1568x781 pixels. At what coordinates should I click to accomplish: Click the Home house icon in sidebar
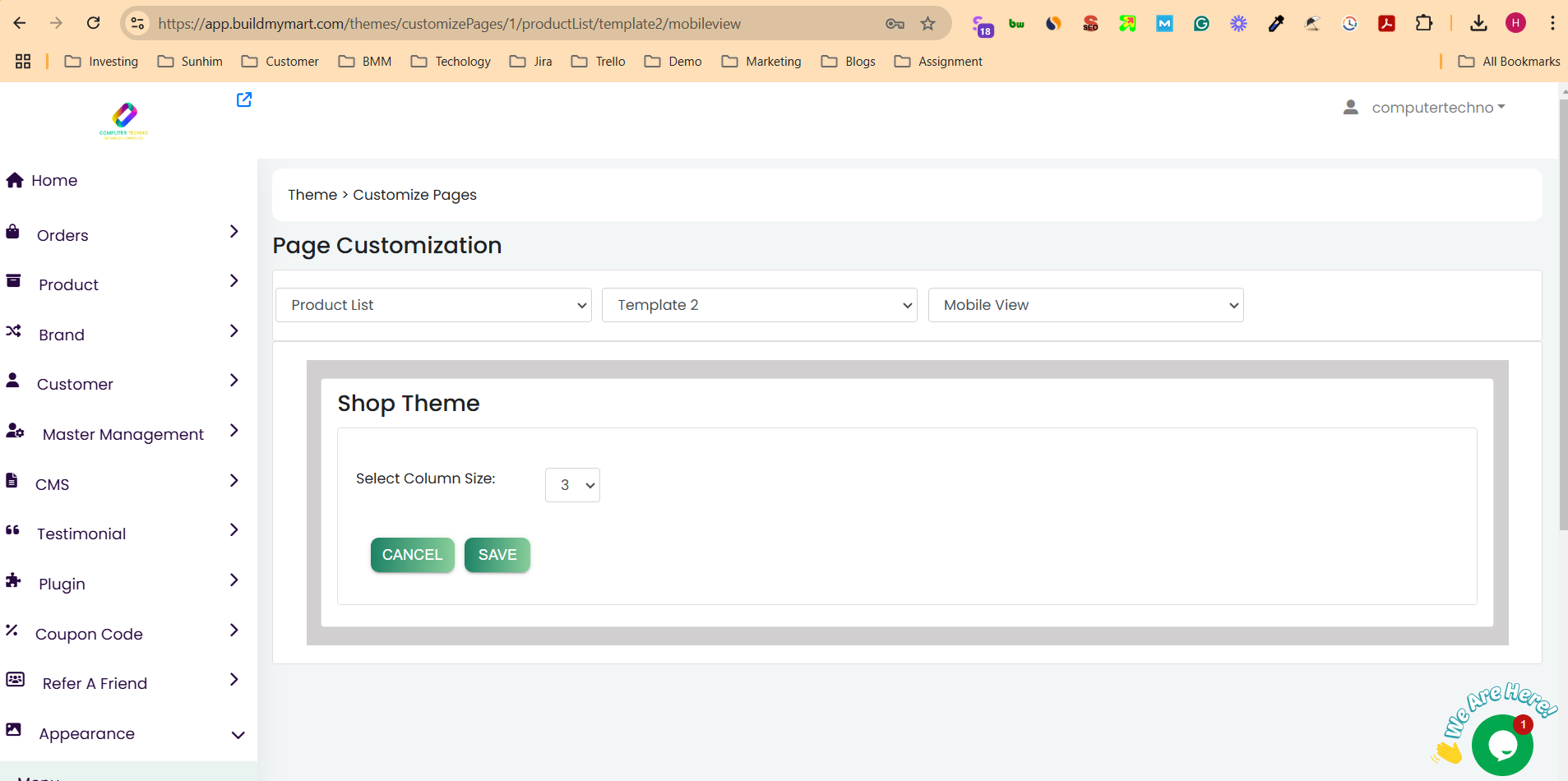(15, 180)
